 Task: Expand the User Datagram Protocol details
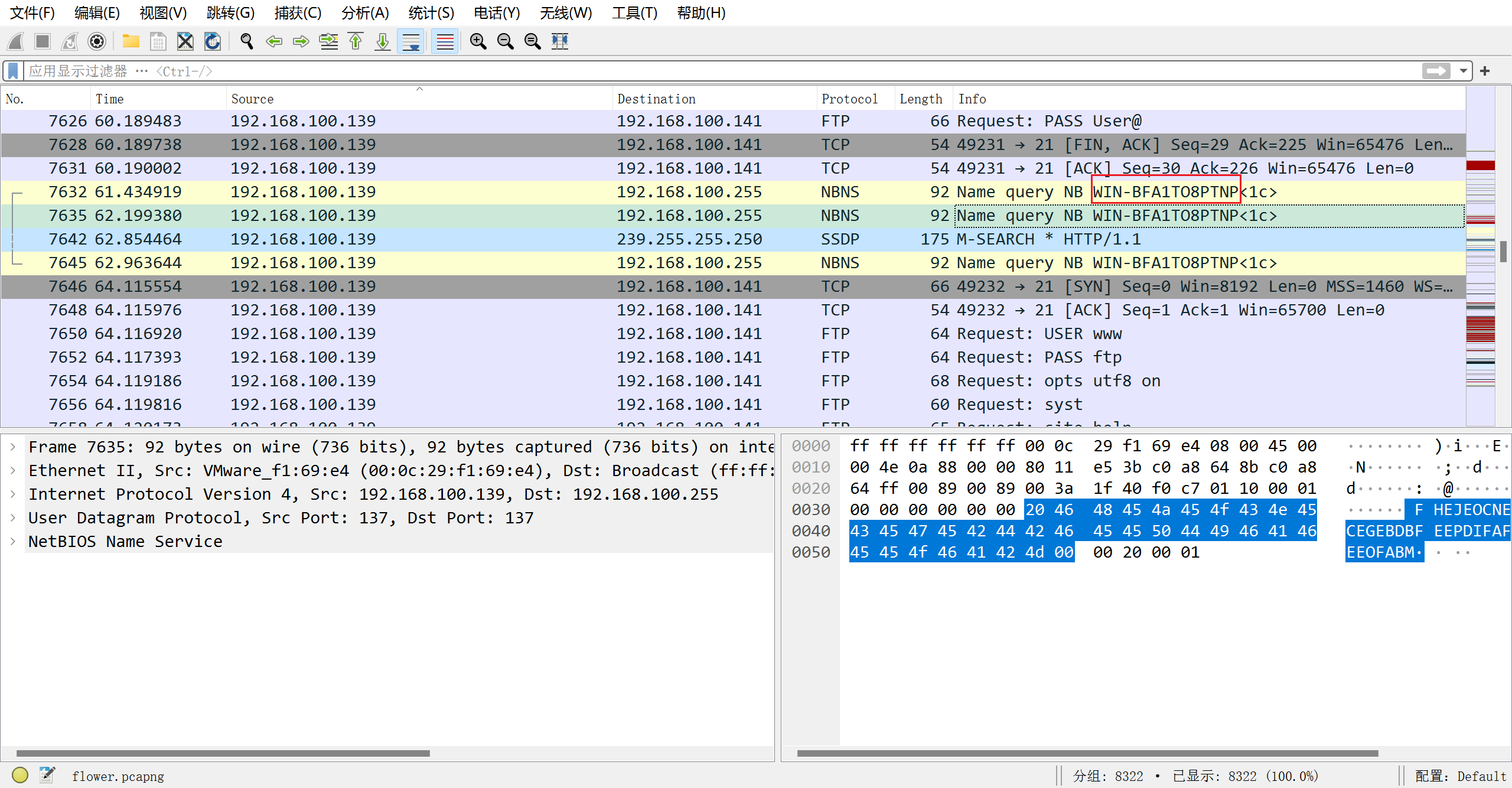(13, 517)
